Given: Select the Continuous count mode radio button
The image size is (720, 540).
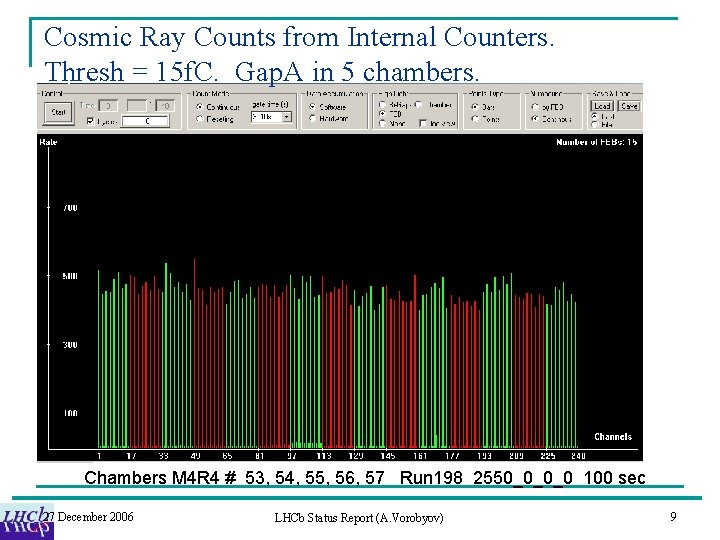Looking at the screenshot, I should click(x=200, y=107).
